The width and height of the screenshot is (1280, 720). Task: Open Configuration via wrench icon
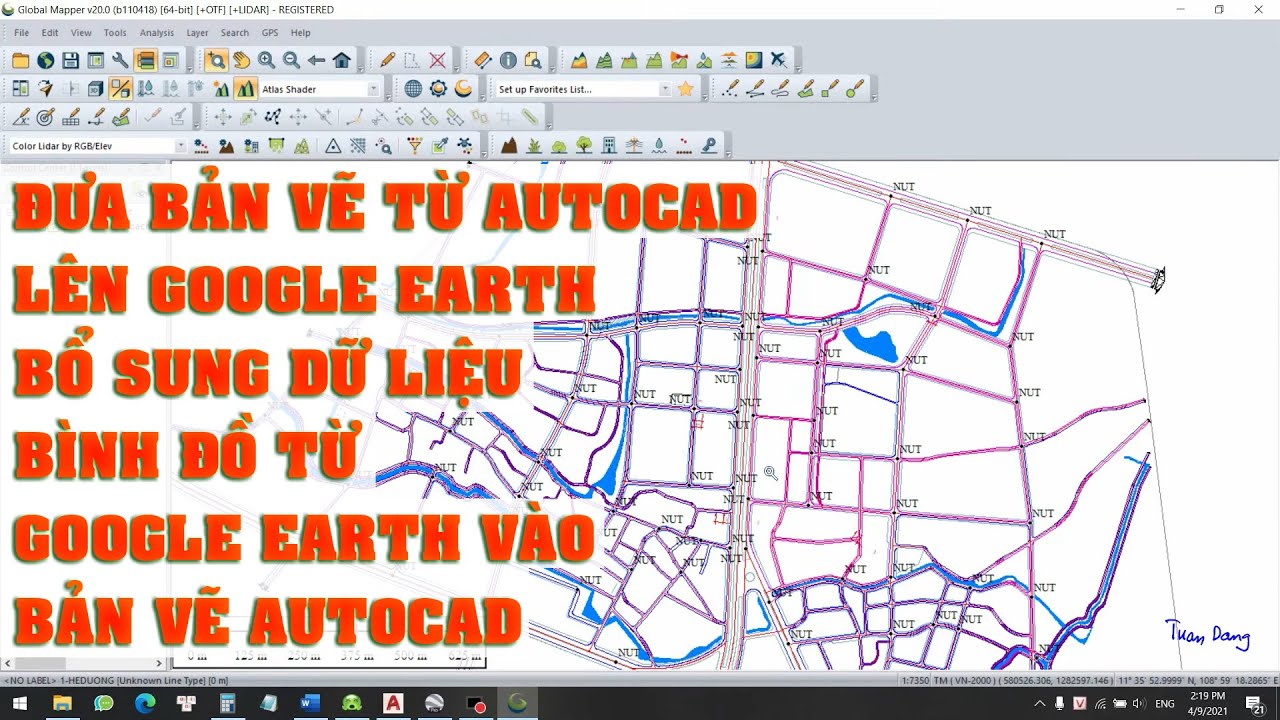coord(120,60)
